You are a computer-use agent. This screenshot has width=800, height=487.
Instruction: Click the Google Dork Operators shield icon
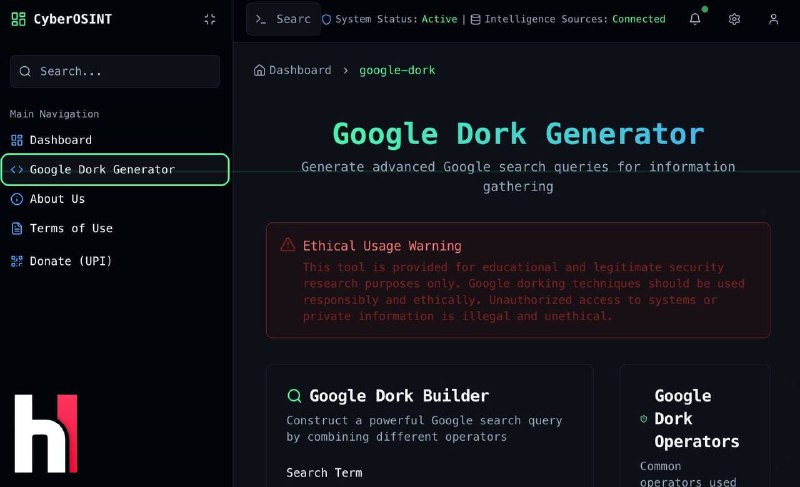(644, 419)
